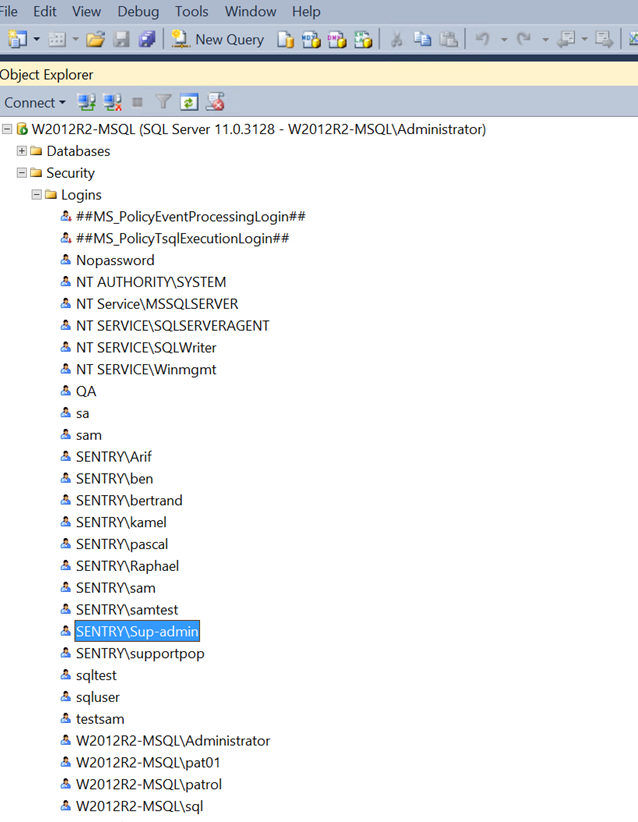Image resolution: width=638 pixels, height=822 pixels.
Task: Open the Edit menu
Action: tap(45, 12)
